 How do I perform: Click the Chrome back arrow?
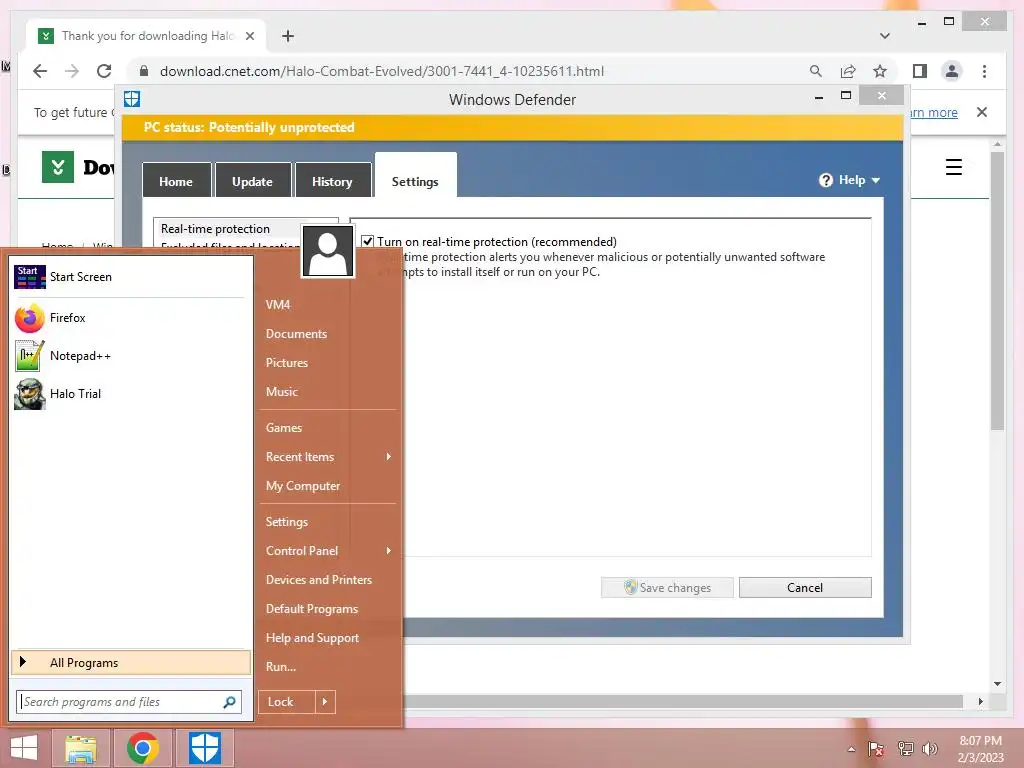pyautogui.click(x=40, y=71)
